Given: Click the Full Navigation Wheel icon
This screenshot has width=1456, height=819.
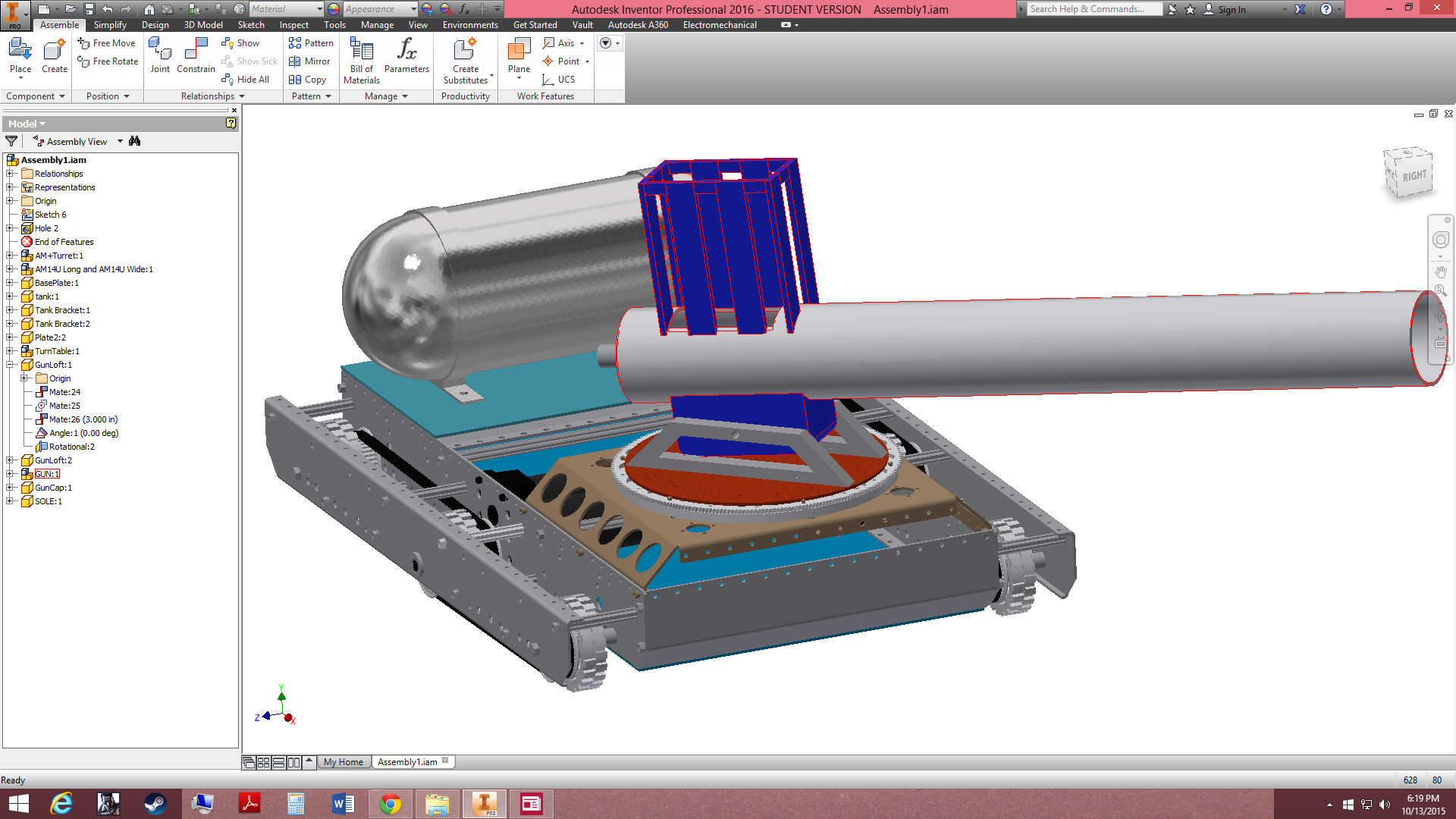Looking at the screenshot, I should point(1440,240).
